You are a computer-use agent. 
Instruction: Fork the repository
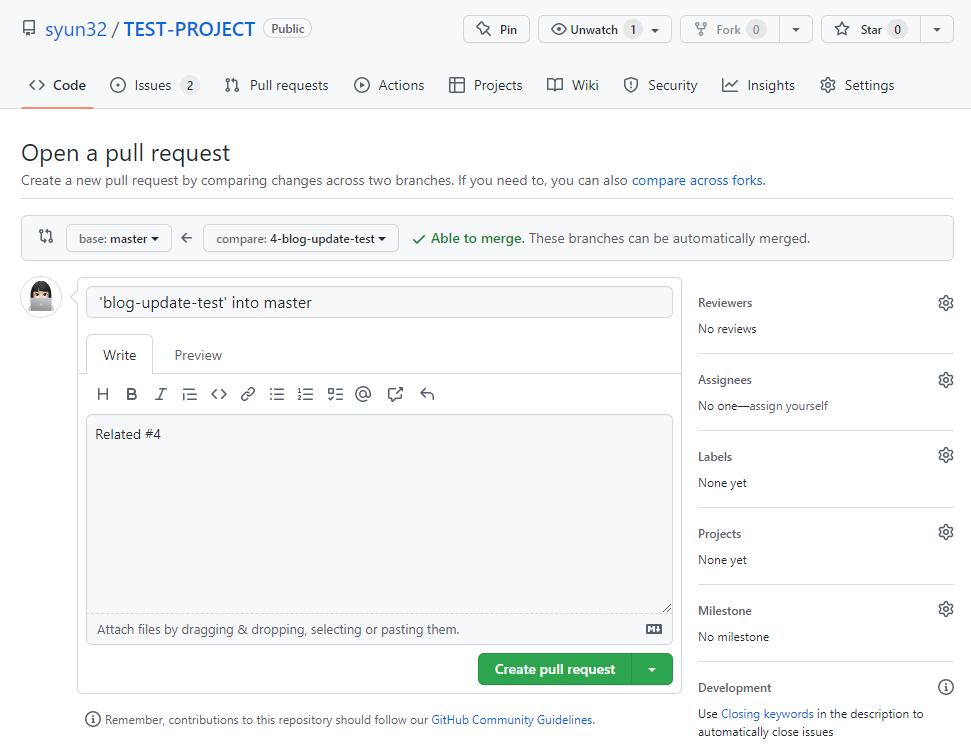point(729,29)
